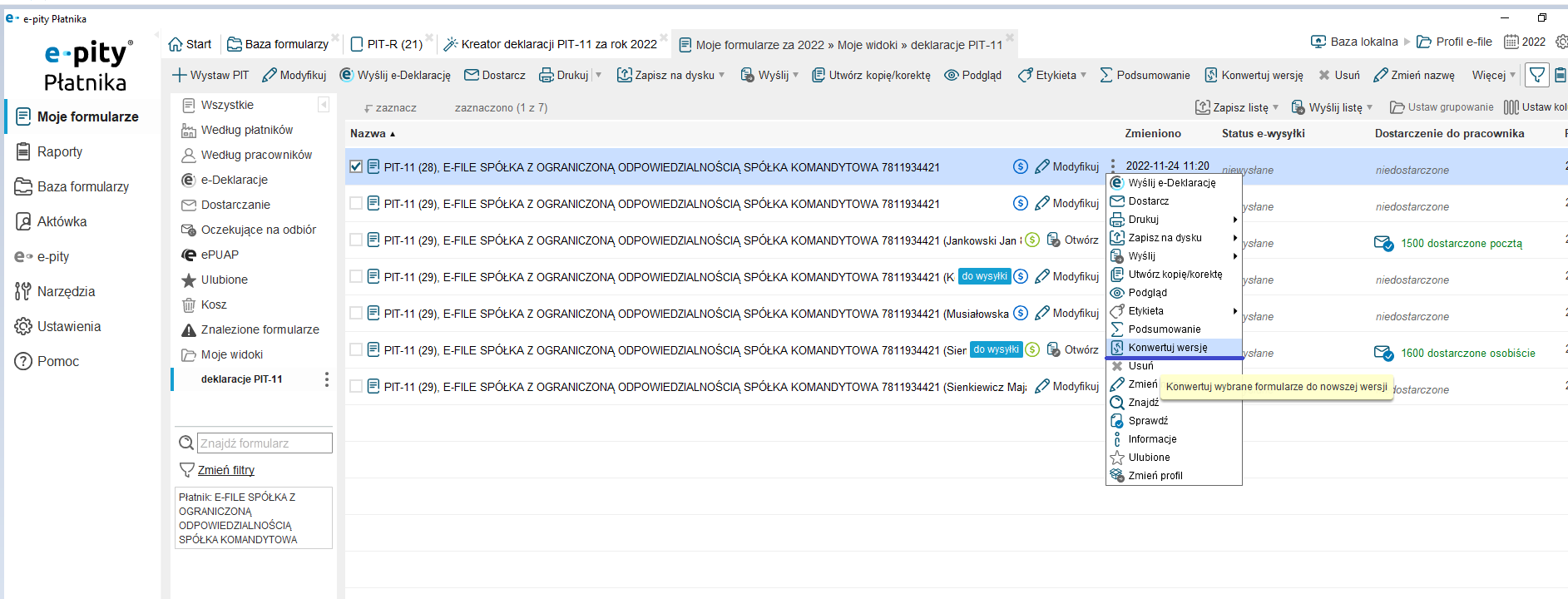Screen dimensions: 1568x599
Task: Click the Podsumowanie sigma toolbar icon
Action: tap(1106, 75)
